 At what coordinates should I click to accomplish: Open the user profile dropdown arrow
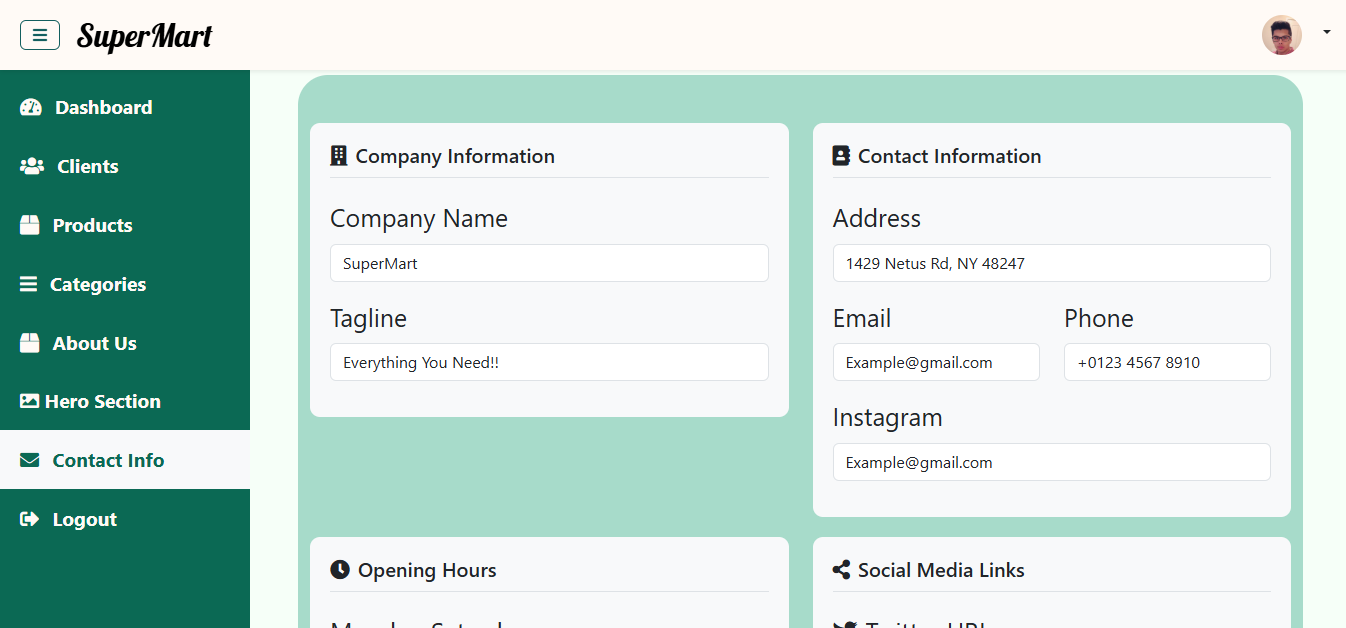click(1326, 32)
